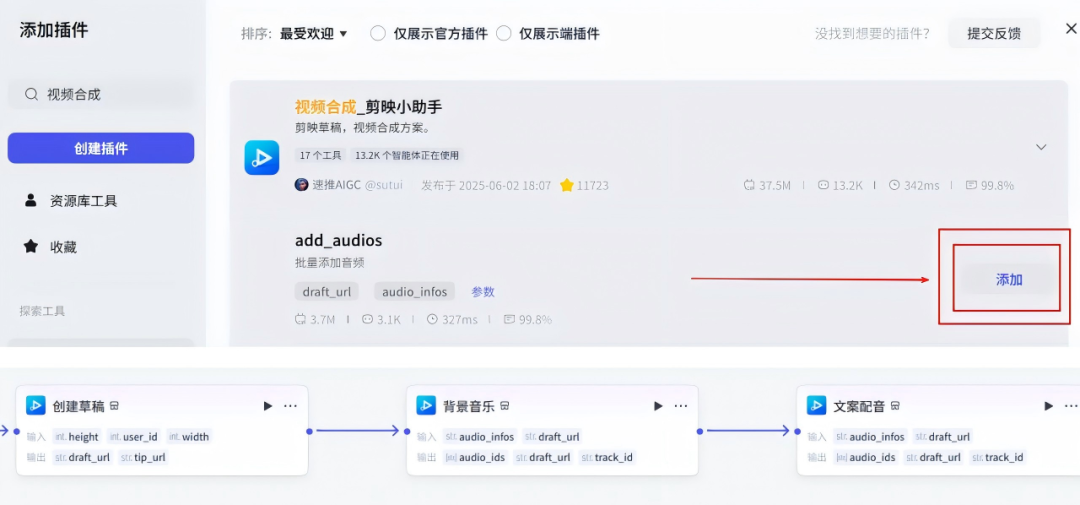Click the 3.1K bot count icon
Viewport: 1080px width, 505px height.
367,319
